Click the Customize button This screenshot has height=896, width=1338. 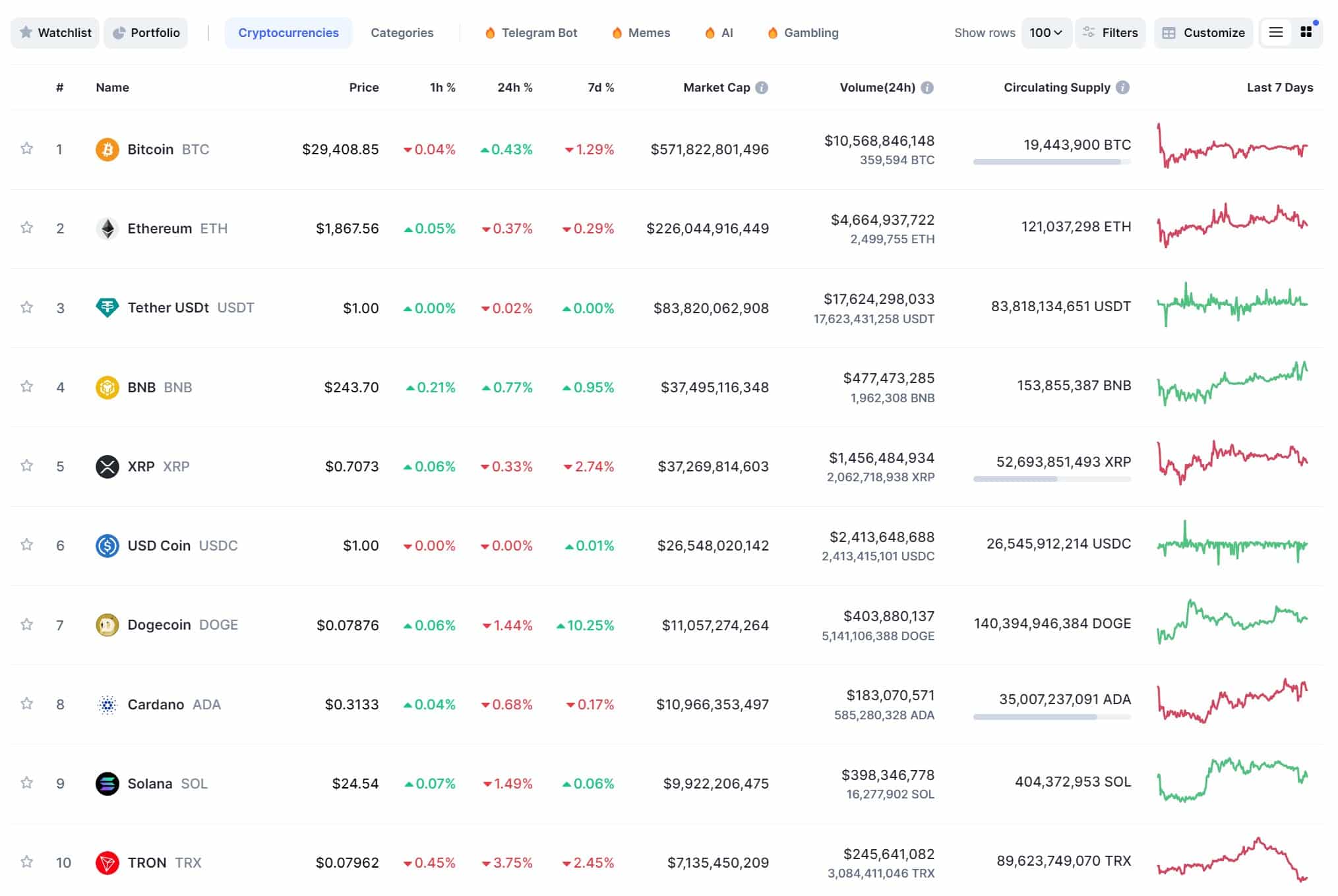[x=1203, y=33]
